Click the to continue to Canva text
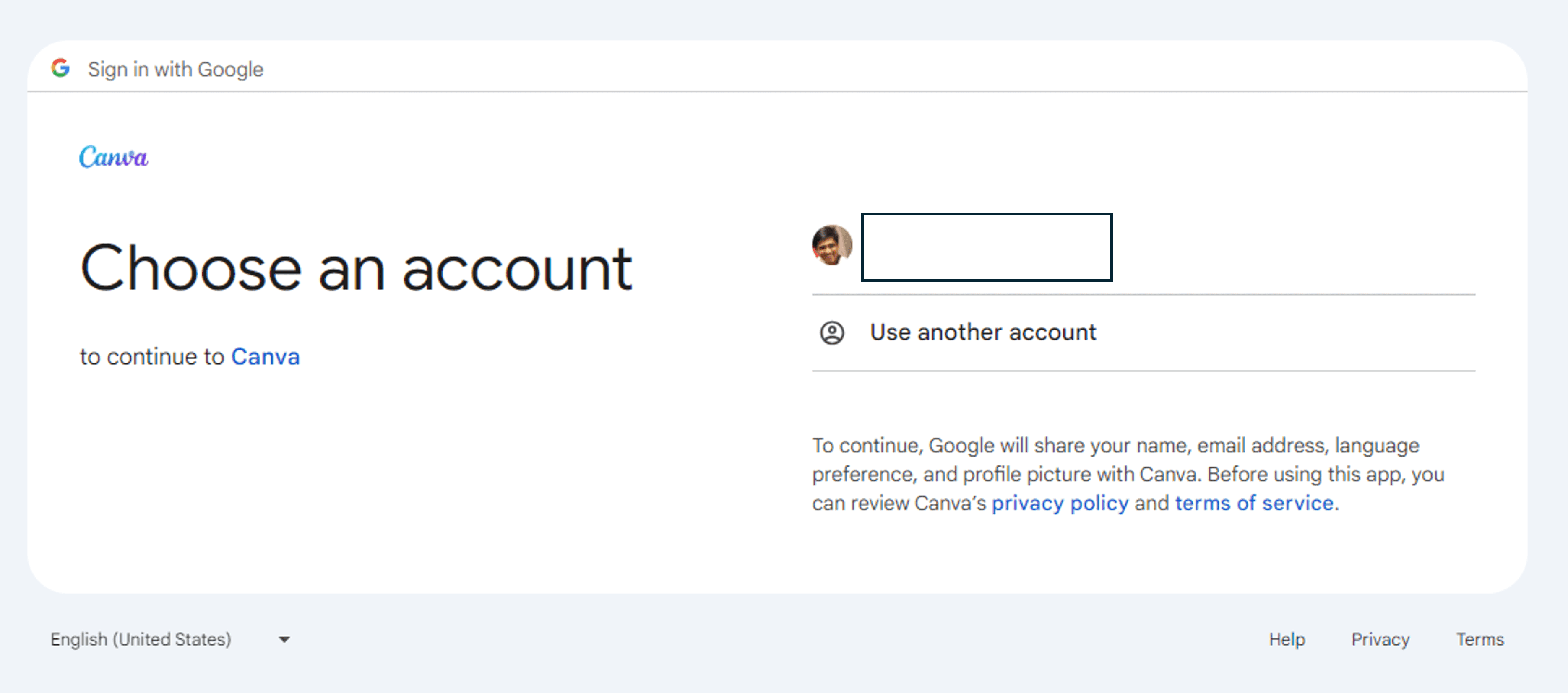This screenshot has width=1568, height=693. point(189,356)
